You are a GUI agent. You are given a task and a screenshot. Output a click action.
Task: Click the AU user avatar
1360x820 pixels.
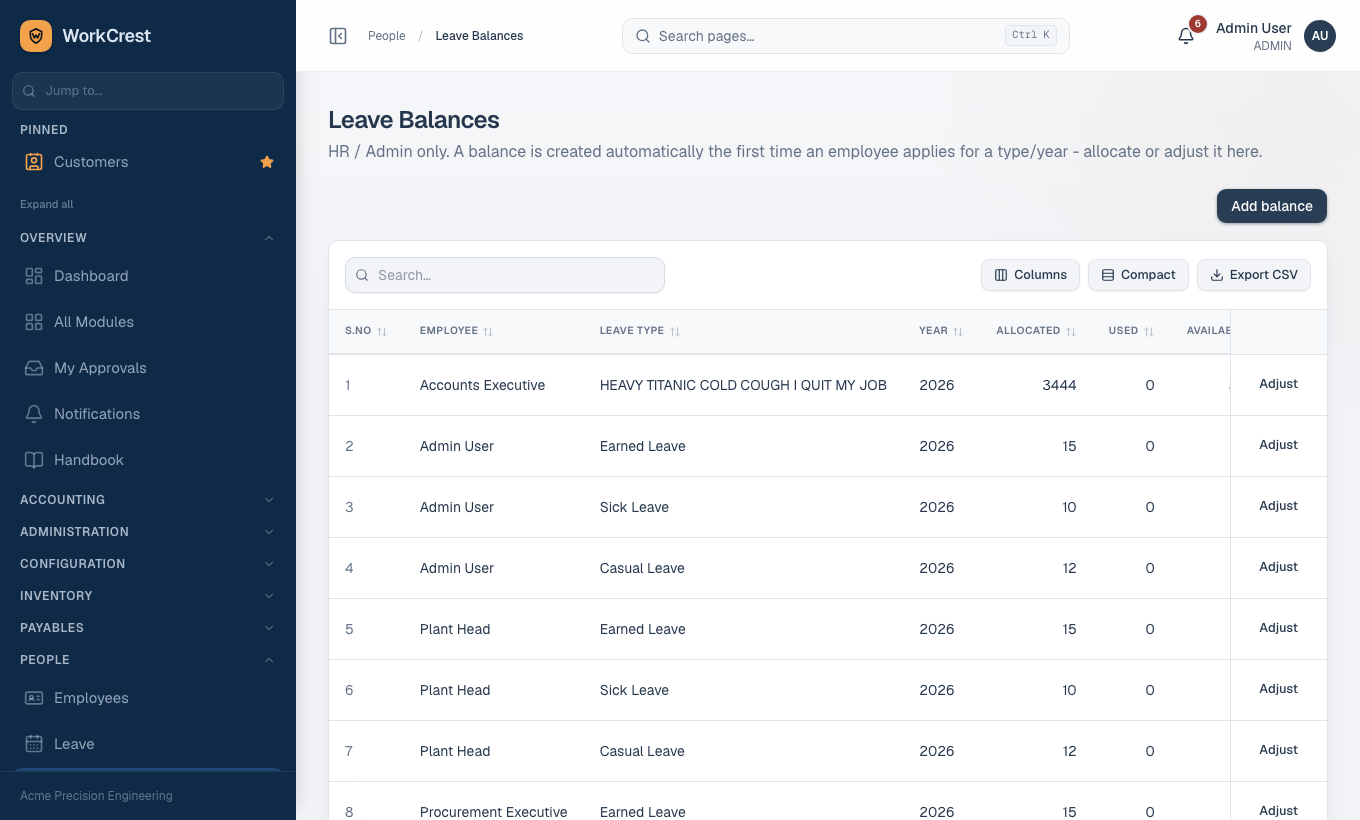click(x=1320, y=36)
